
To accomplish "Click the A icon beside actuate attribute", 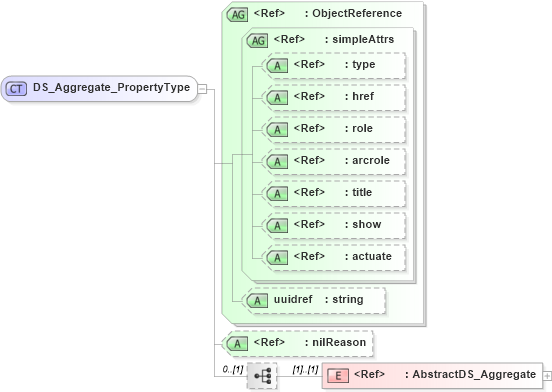I will click(x=277, y=258).
